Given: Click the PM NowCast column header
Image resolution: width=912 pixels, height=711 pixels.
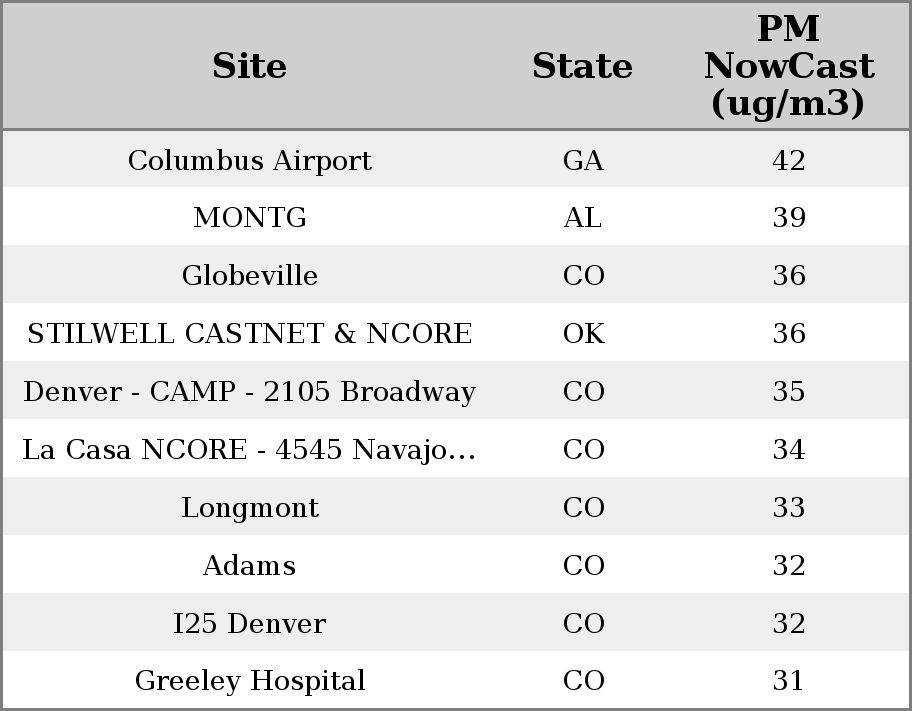Looking at the screenshot, I should coord(788,66).
